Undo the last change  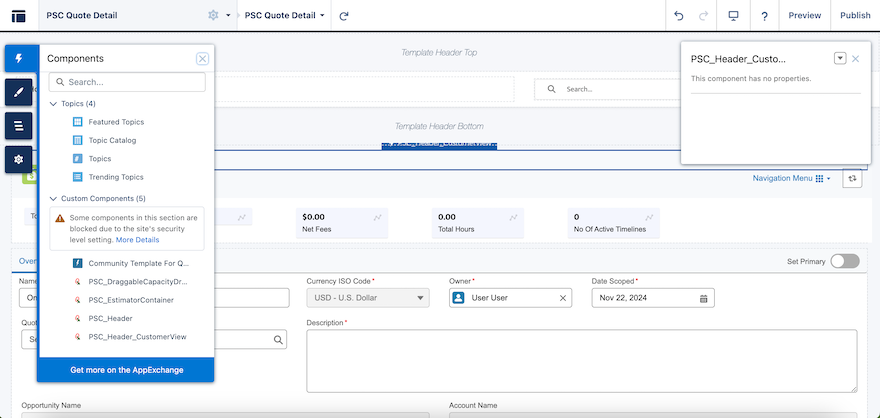(x=679, y=16)
